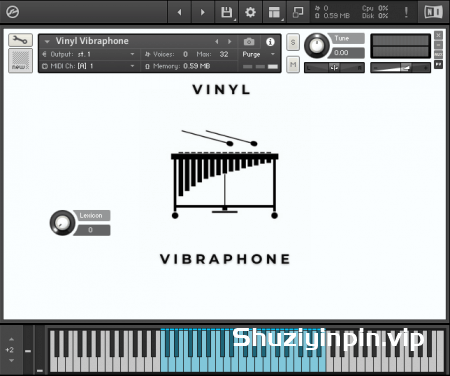Screen dimensions: 450x376
Task: Click the Lexicon reverb knob
Action: coord(62,223)
